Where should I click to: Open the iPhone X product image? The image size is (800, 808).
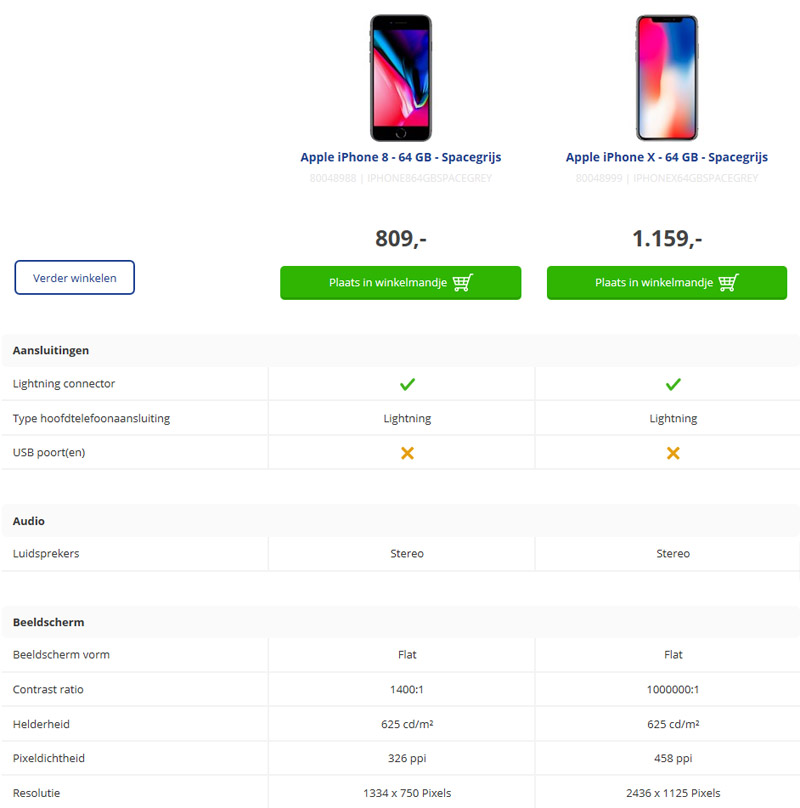[x=667, y=78]
